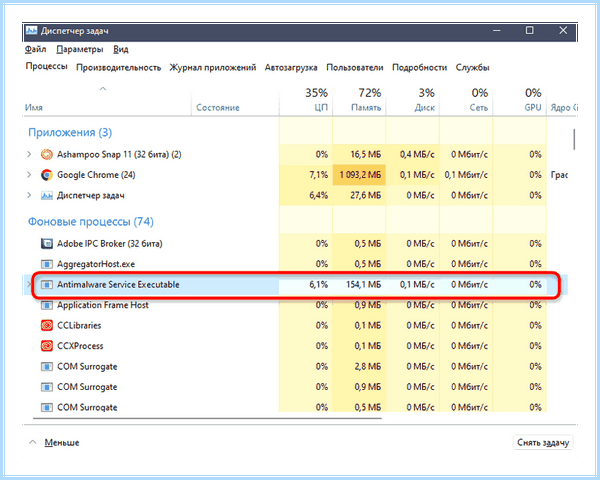
Task: Click the Ashampoo Snap 11 process icon
Action: [x=47, y=154]
